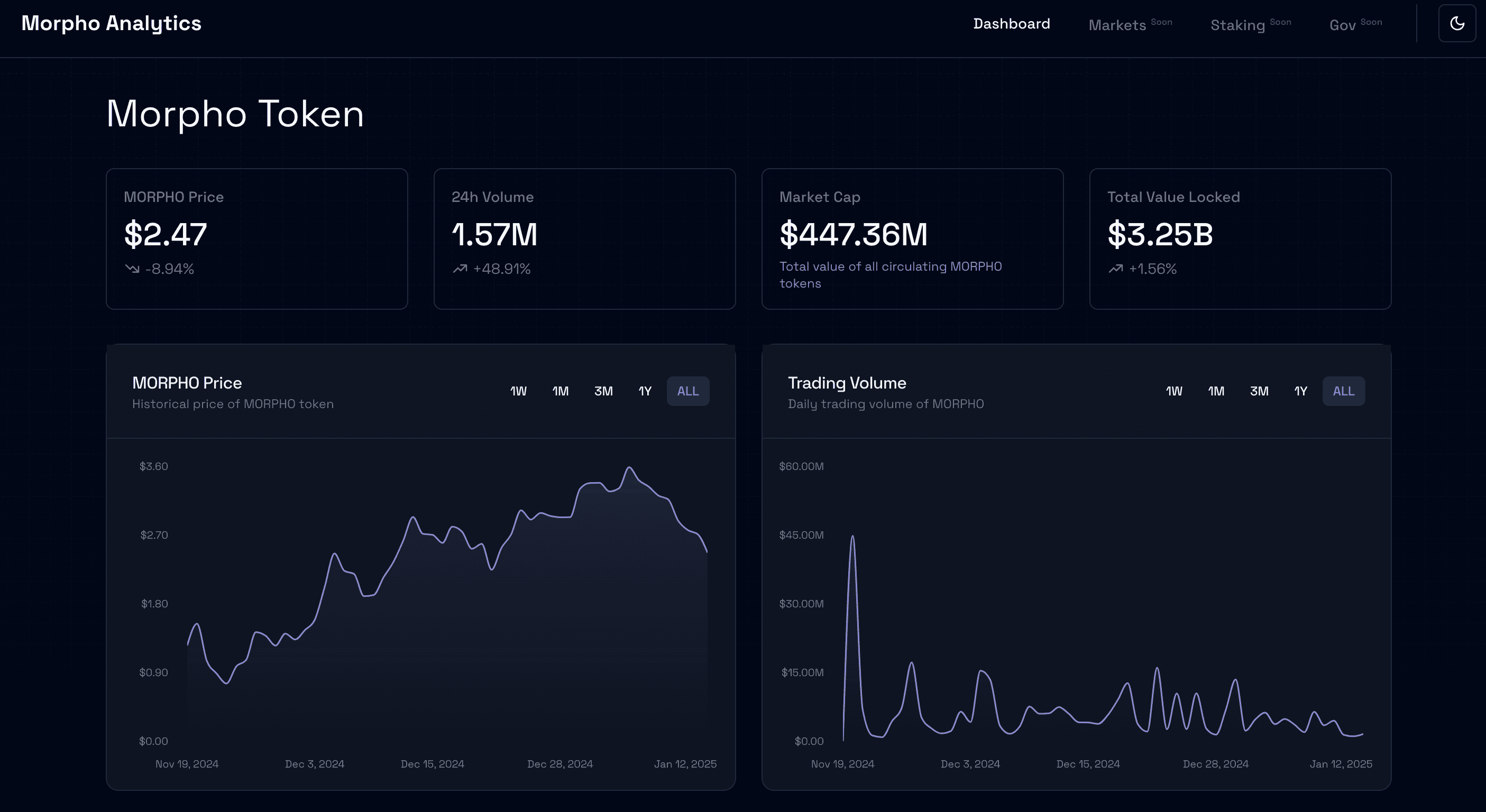Click the Market Cap card title

coord(820,197)
